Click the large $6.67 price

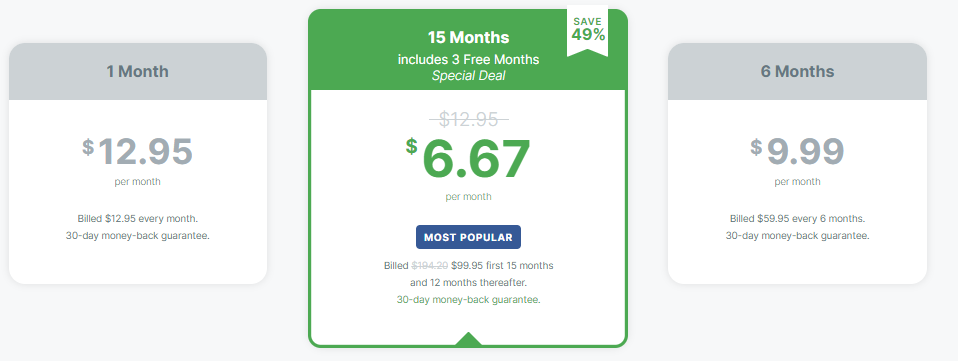tap(468, 158)
